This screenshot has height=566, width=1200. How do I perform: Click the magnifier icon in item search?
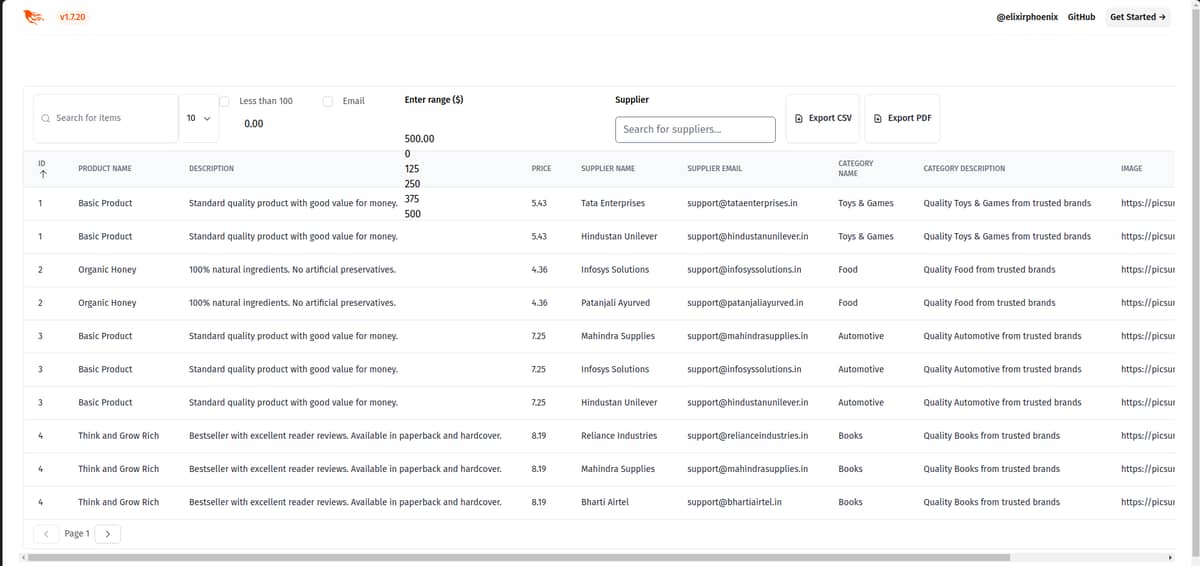(x=45, y=118)
